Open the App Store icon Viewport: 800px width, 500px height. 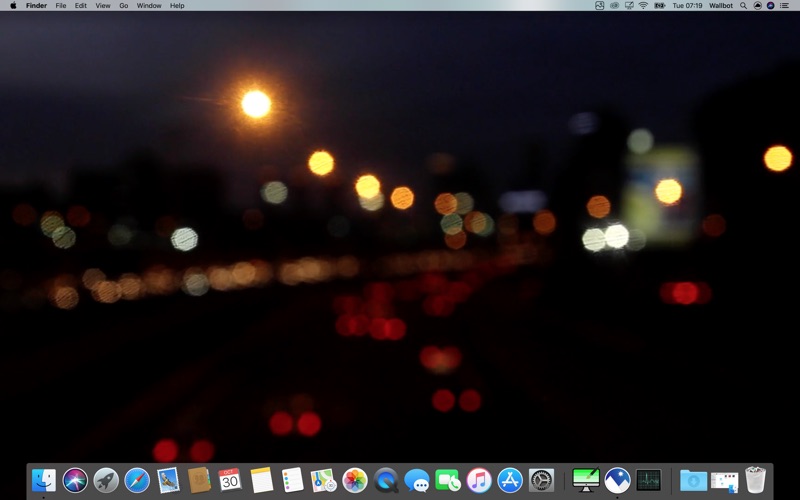tap(510, 480)
